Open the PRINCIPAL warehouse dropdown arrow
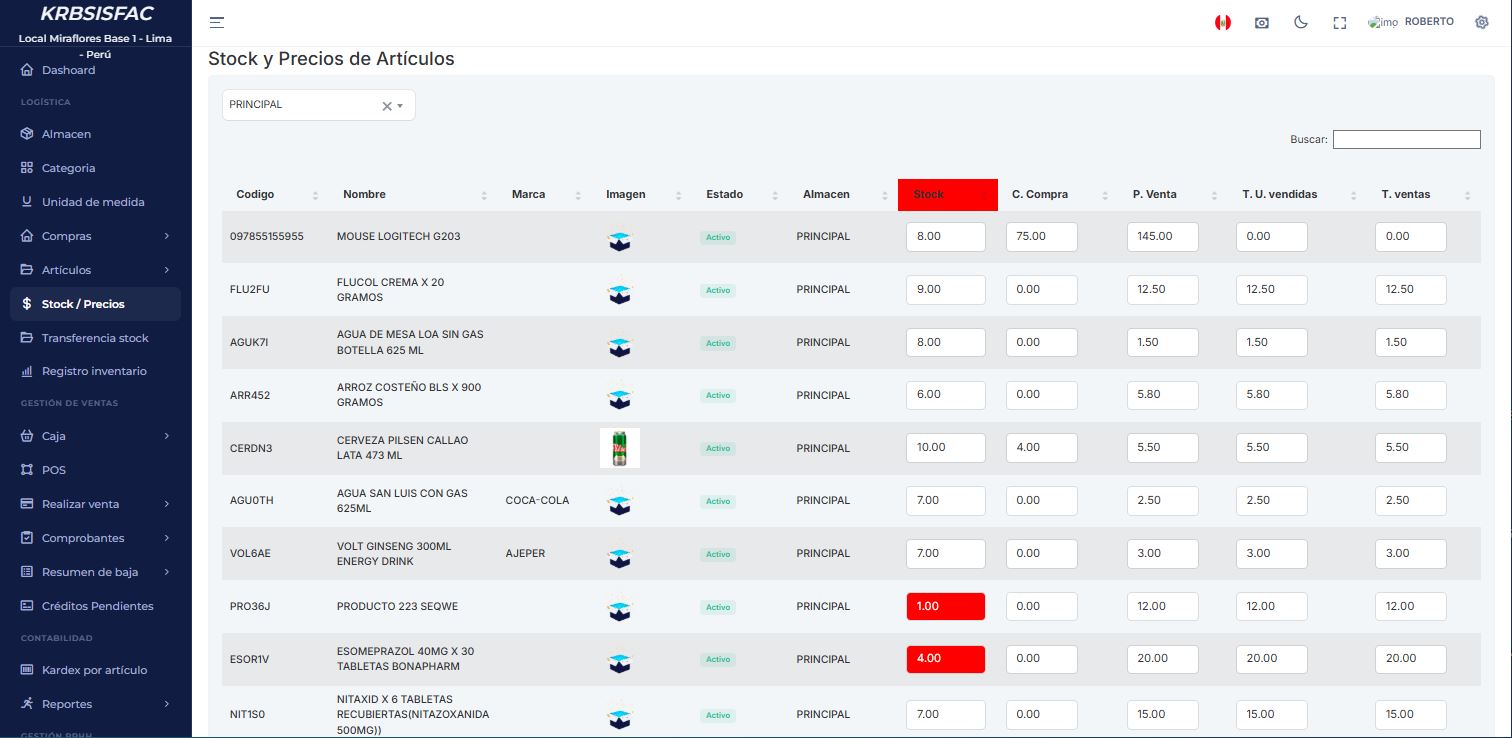 pos(400,105)
